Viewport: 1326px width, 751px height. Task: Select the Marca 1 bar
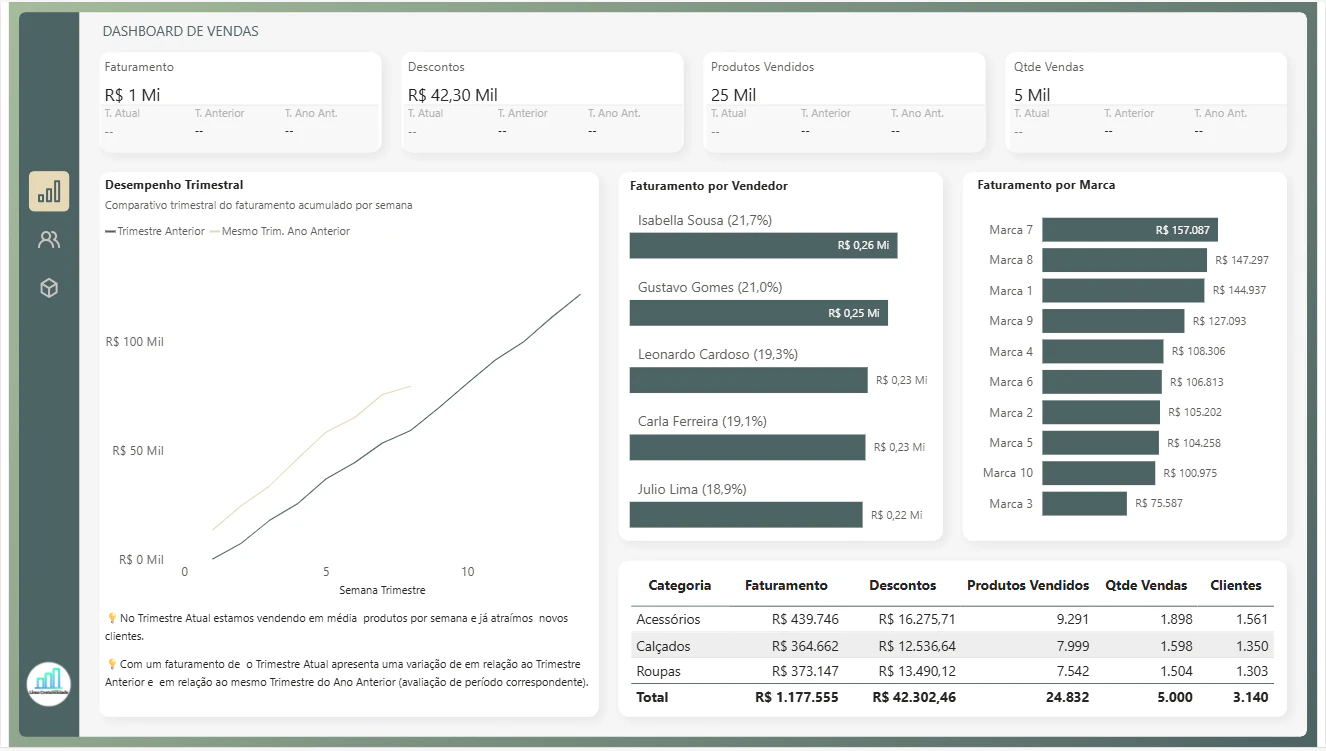(x=1123, y=291)
